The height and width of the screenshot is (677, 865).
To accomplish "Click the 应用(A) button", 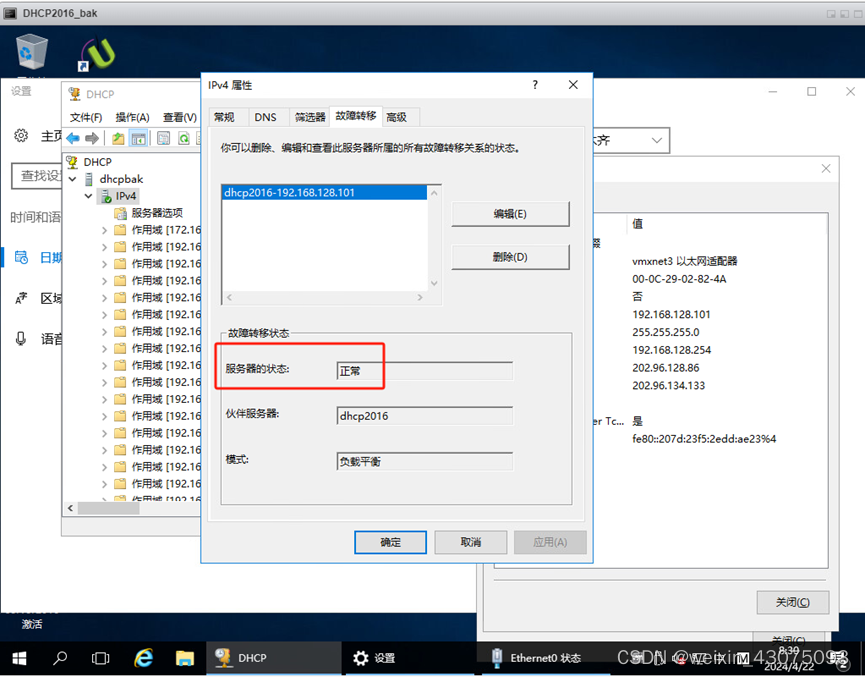I will (550, 542).
